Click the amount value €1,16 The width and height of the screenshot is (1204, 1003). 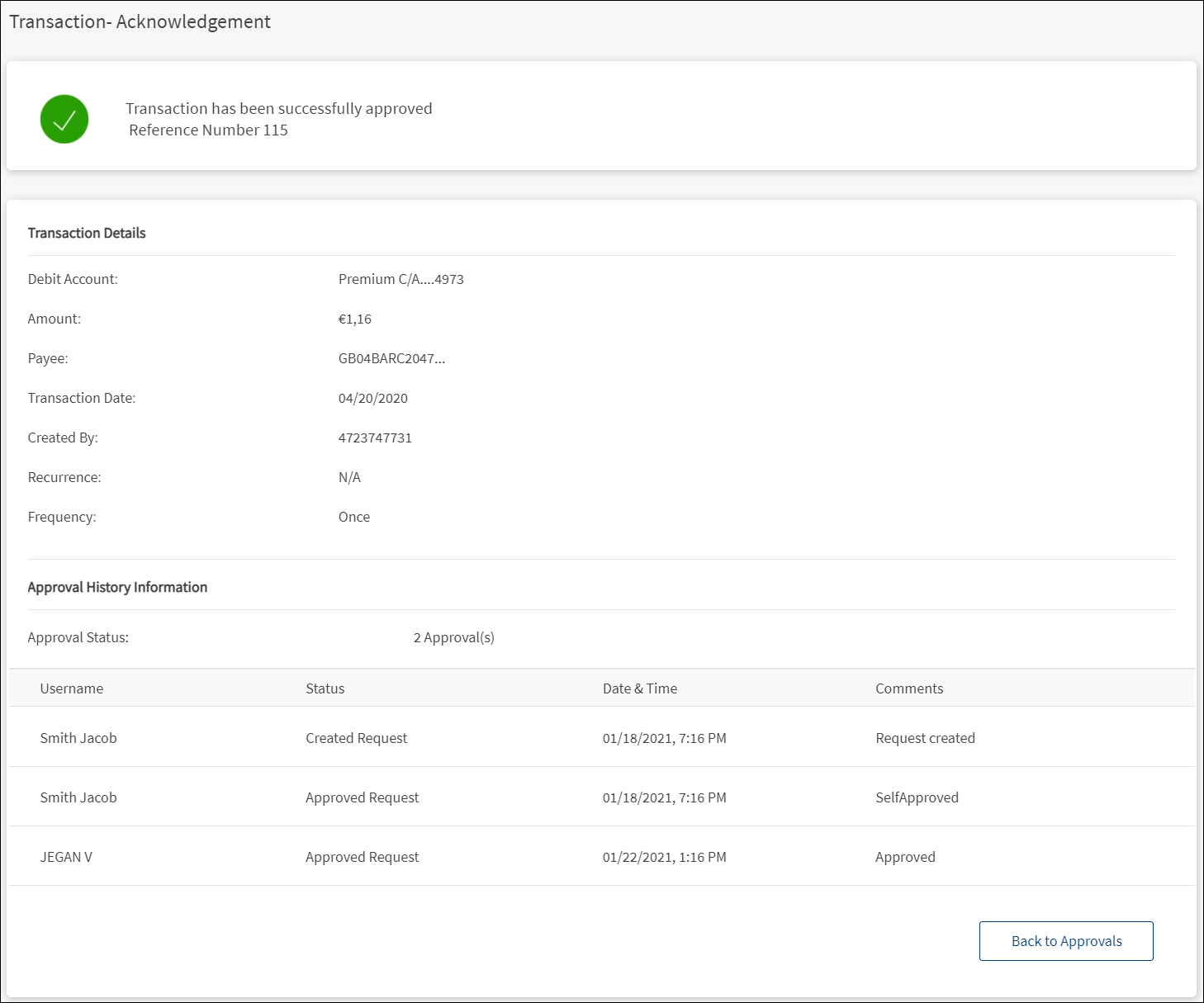pyautogui.click(x=355, y=319)
